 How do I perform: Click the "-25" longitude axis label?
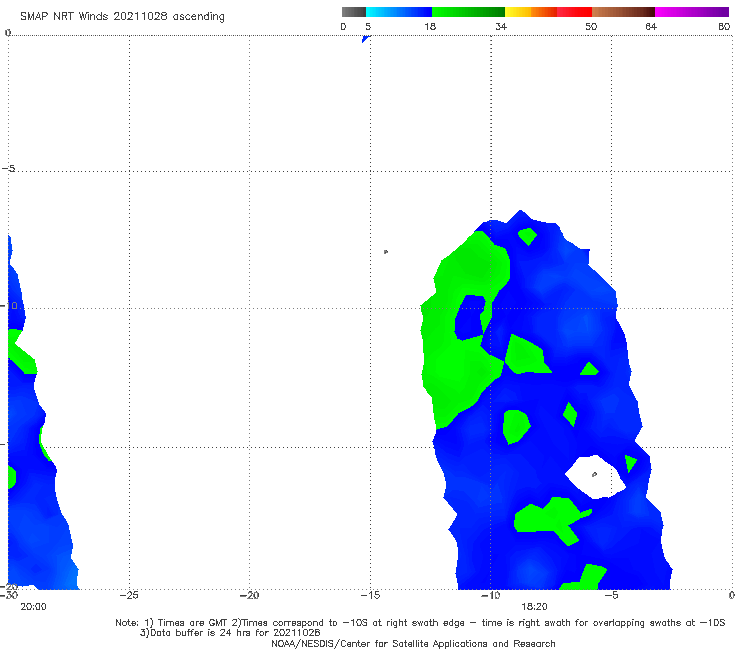coord(129,595)
